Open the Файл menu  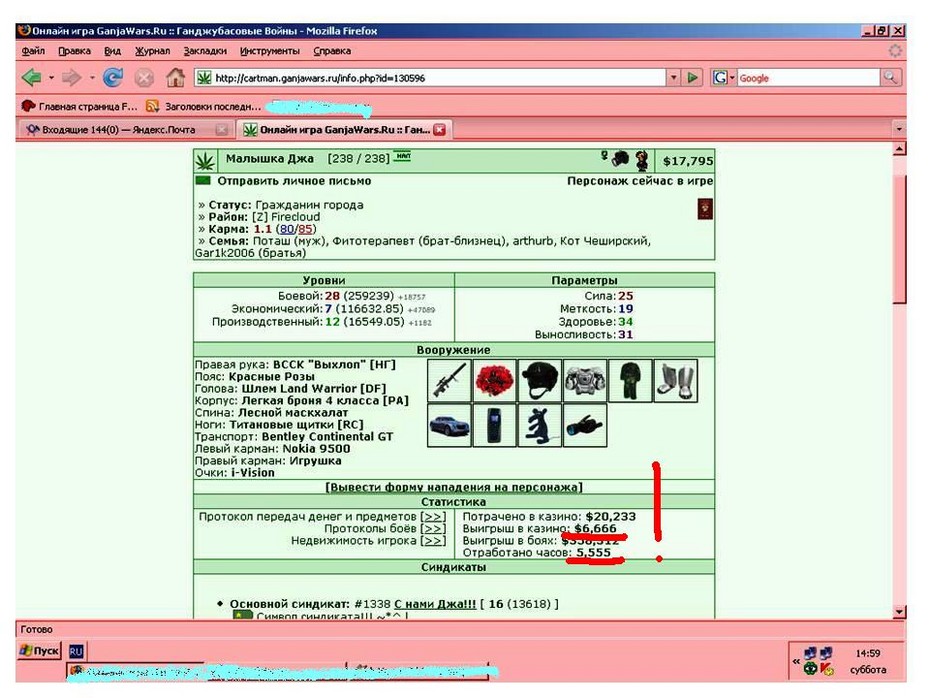pos(33,51)
